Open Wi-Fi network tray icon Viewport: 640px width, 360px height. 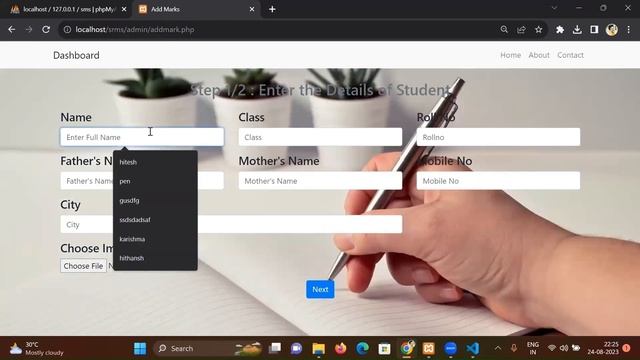pos(552,348)
